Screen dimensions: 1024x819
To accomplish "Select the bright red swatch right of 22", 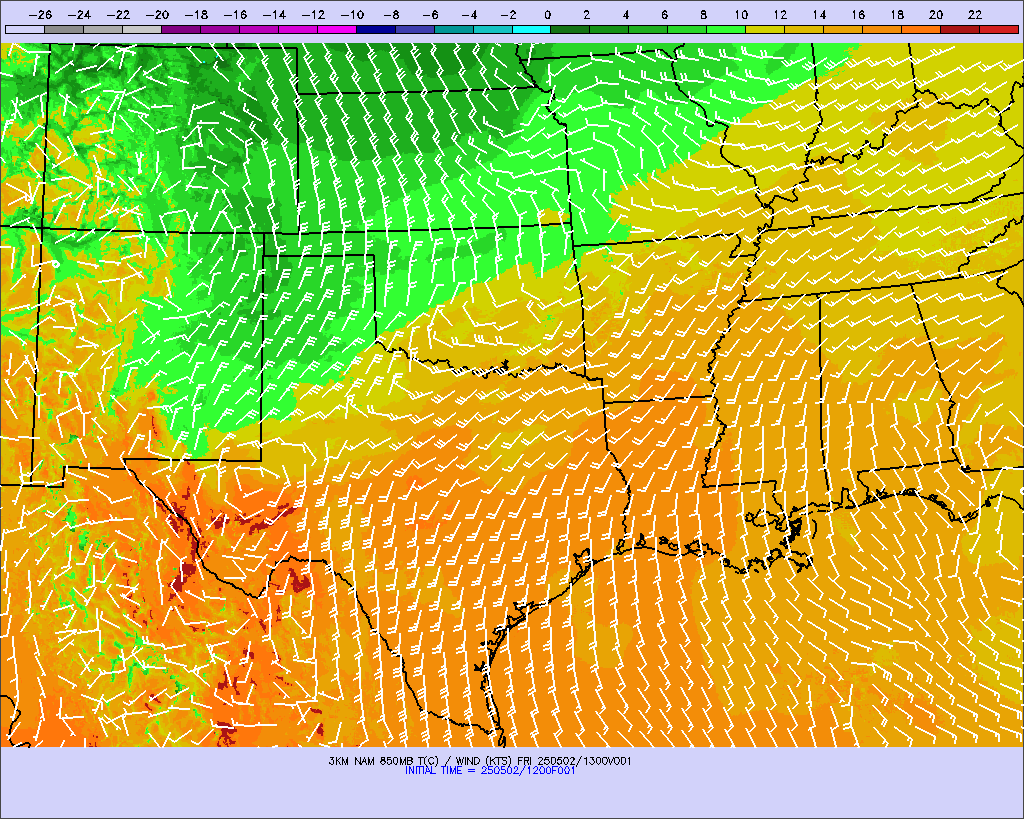I will click(999, 29).
